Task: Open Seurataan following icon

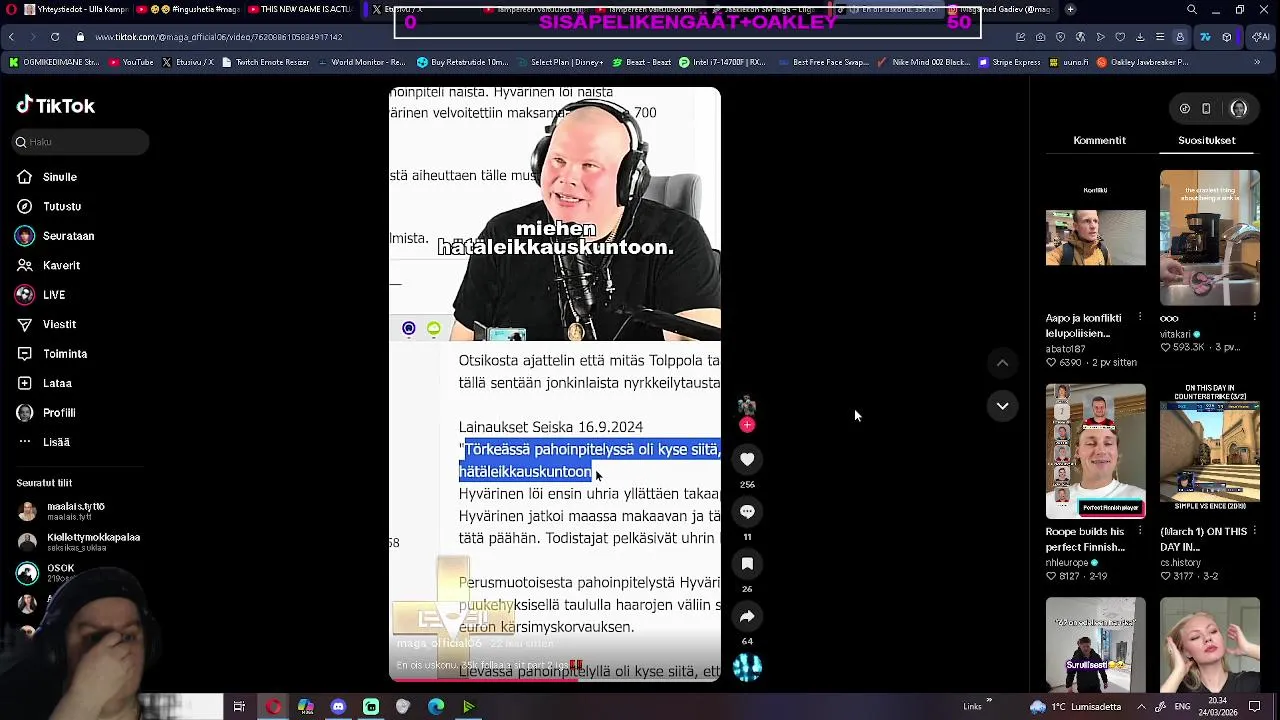Action: [x=25, y=236]
